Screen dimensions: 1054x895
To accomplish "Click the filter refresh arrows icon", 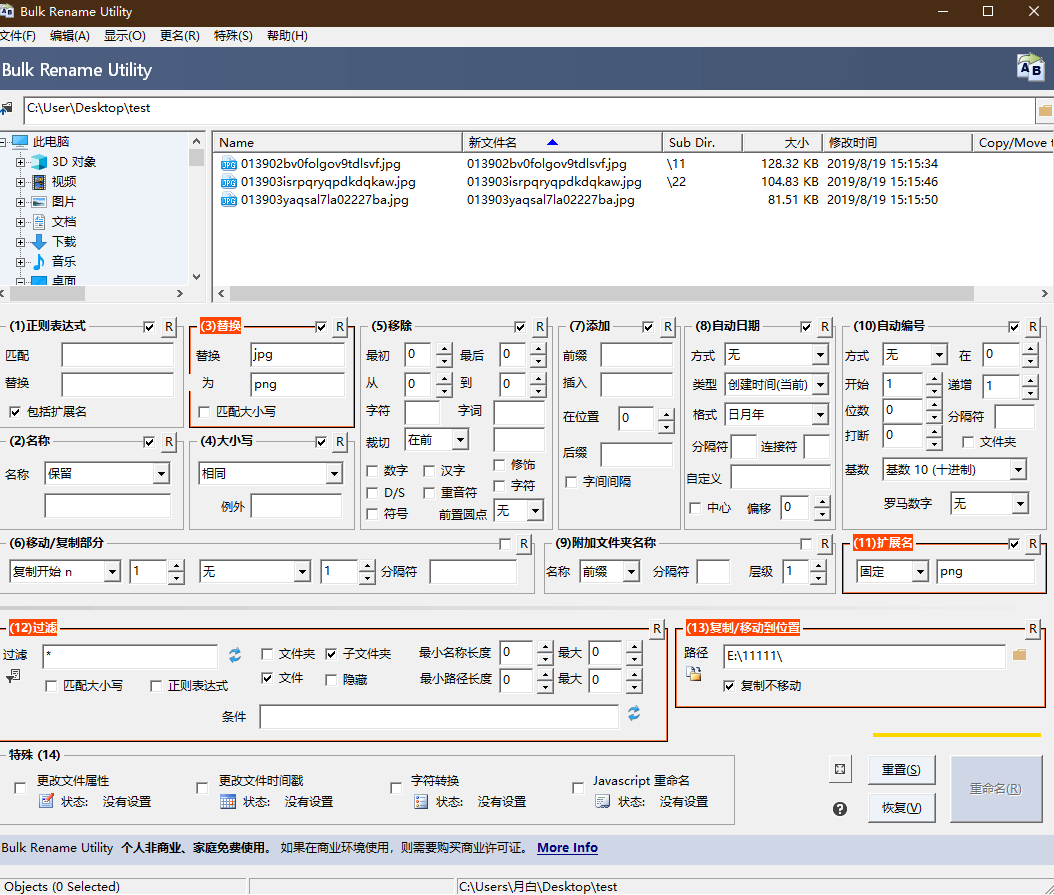I will (235, 655).
